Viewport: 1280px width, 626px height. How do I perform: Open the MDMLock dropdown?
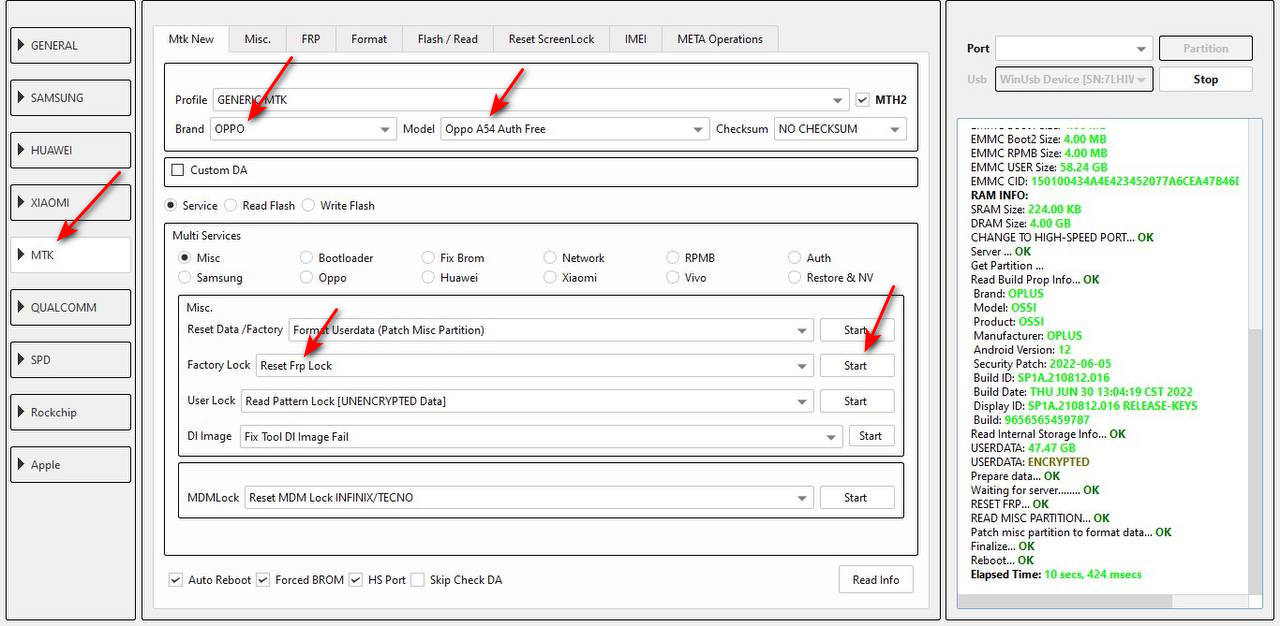(529, 498)
